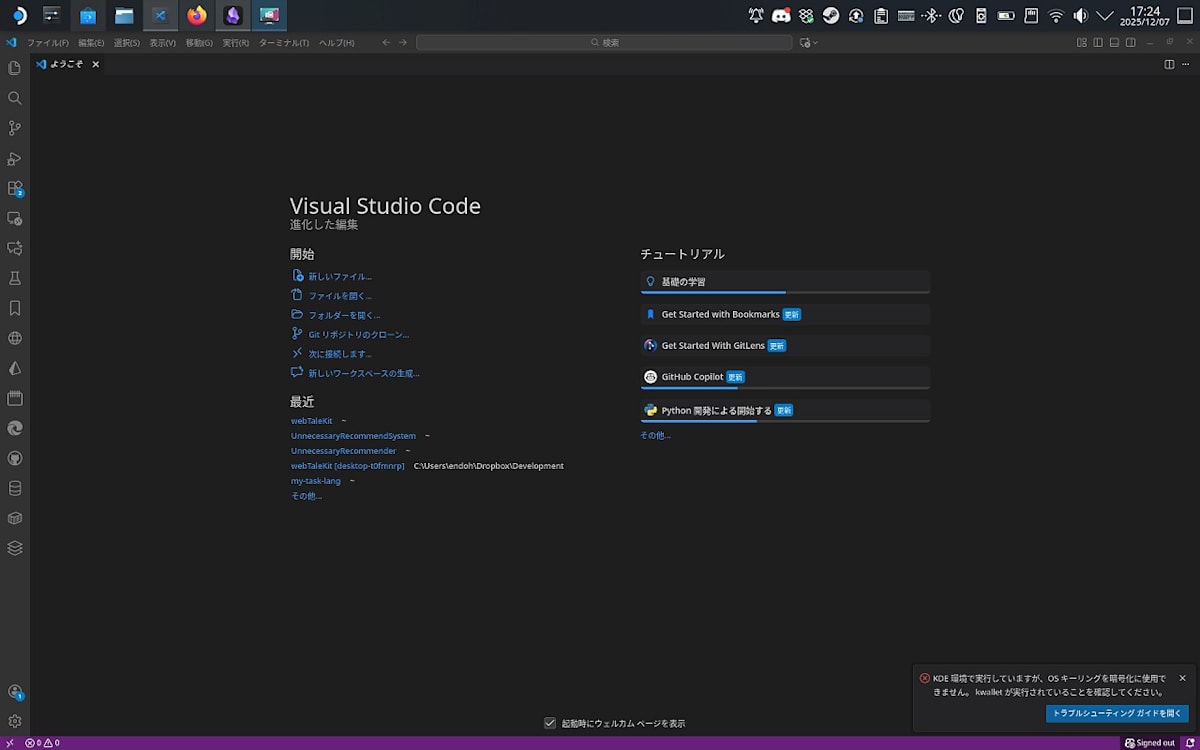Viewport: 1200px width, 750px height.
Task: Open the GitHub view in activity bar
Action: [x=15, y=458]
